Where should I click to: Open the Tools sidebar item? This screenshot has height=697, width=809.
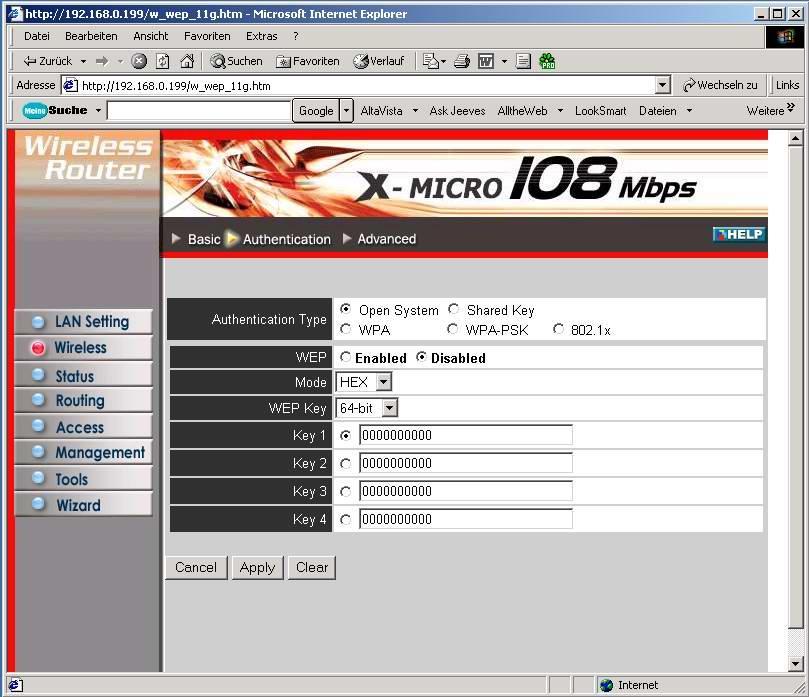[84, 479]
